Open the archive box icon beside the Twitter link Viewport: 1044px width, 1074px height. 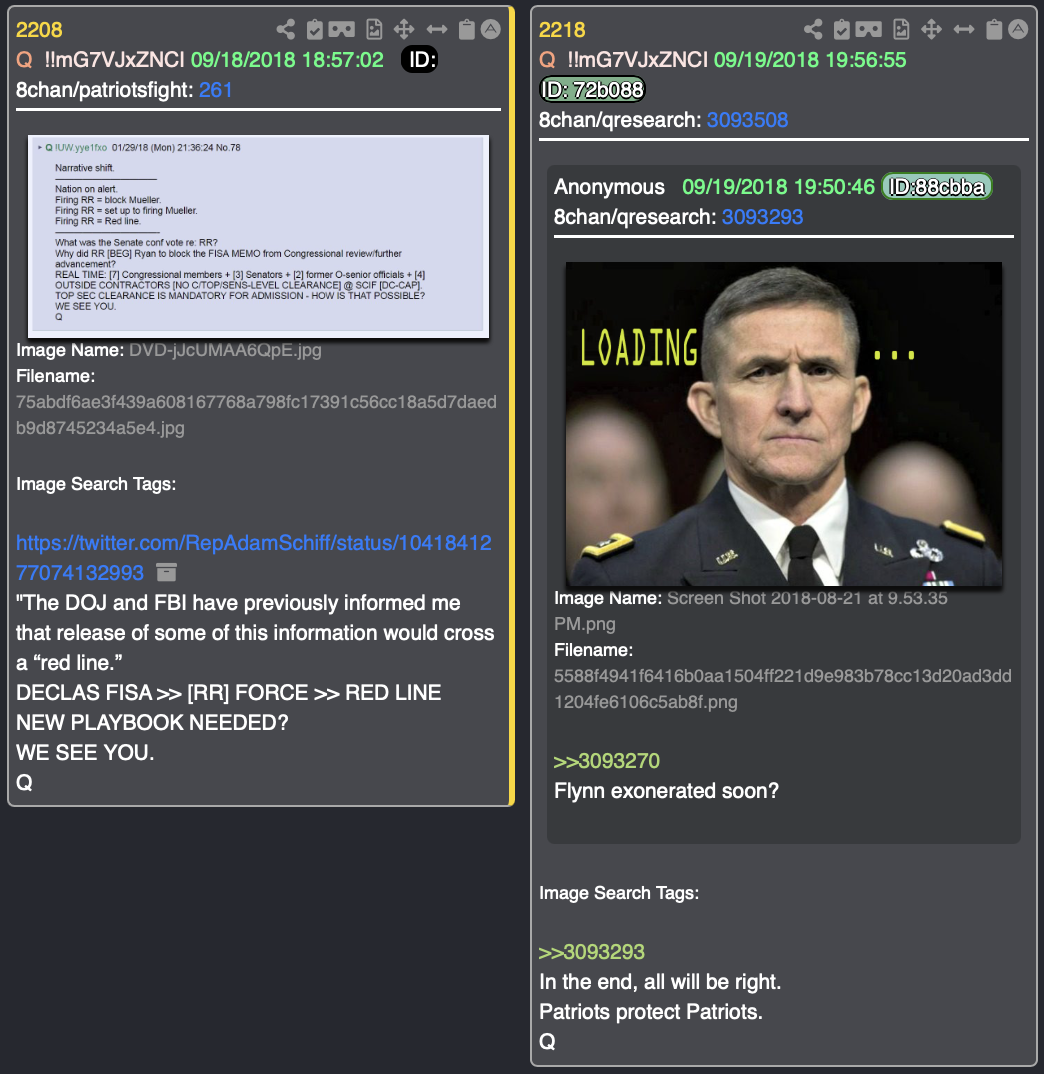coord(166,572)
